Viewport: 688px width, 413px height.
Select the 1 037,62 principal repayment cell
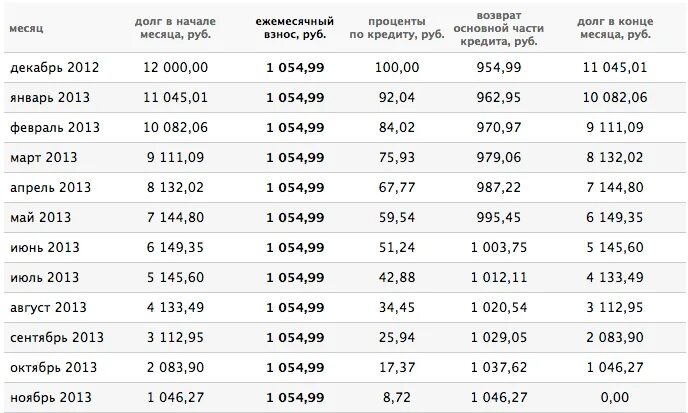(x=499, y=367)
